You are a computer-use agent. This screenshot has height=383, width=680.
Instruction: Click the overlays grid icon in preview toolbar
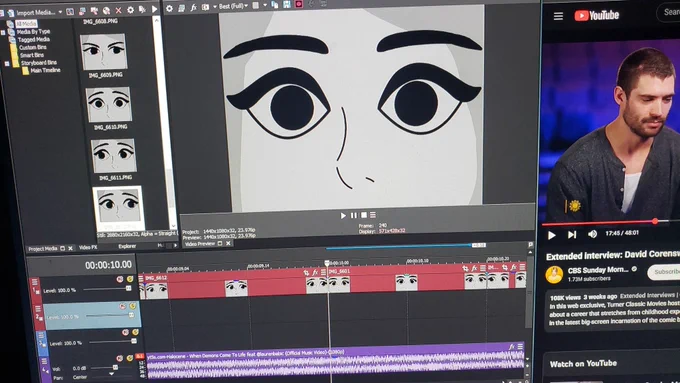[x=256, y=5]
